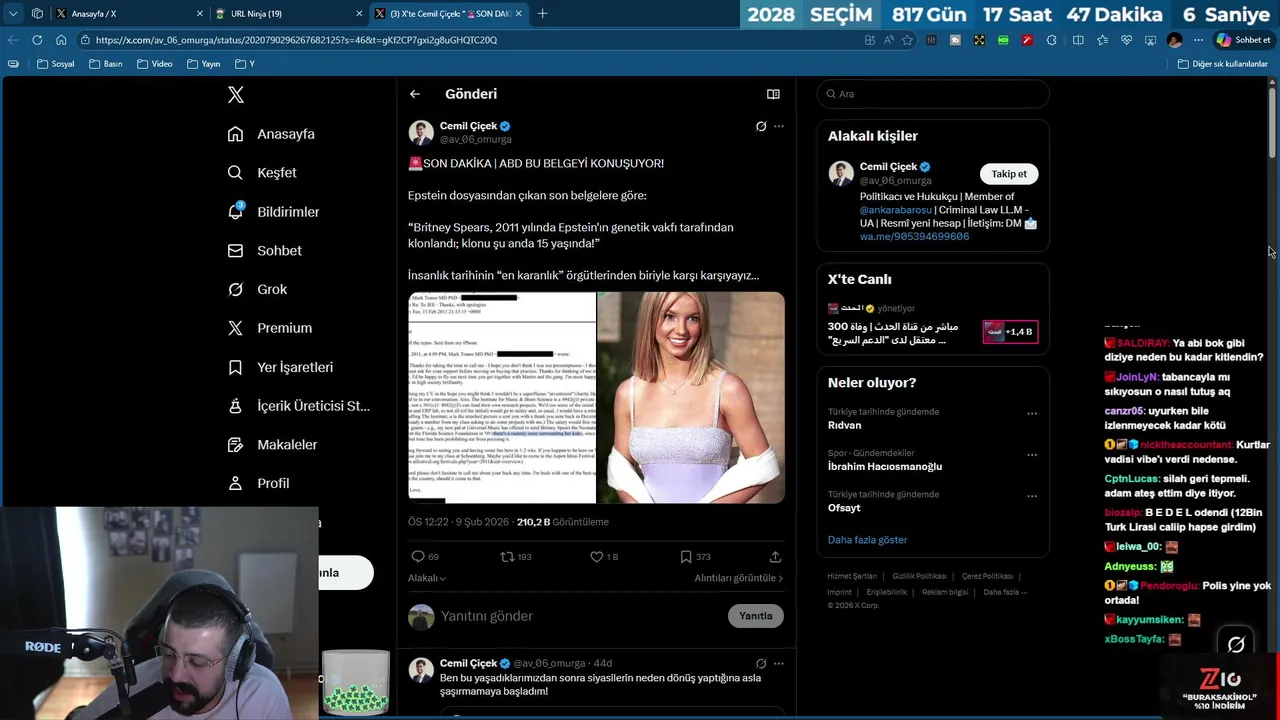Toggle like on the post with 1 B likes
Viewport: 1280px width, 720px height.
(596, 556)
